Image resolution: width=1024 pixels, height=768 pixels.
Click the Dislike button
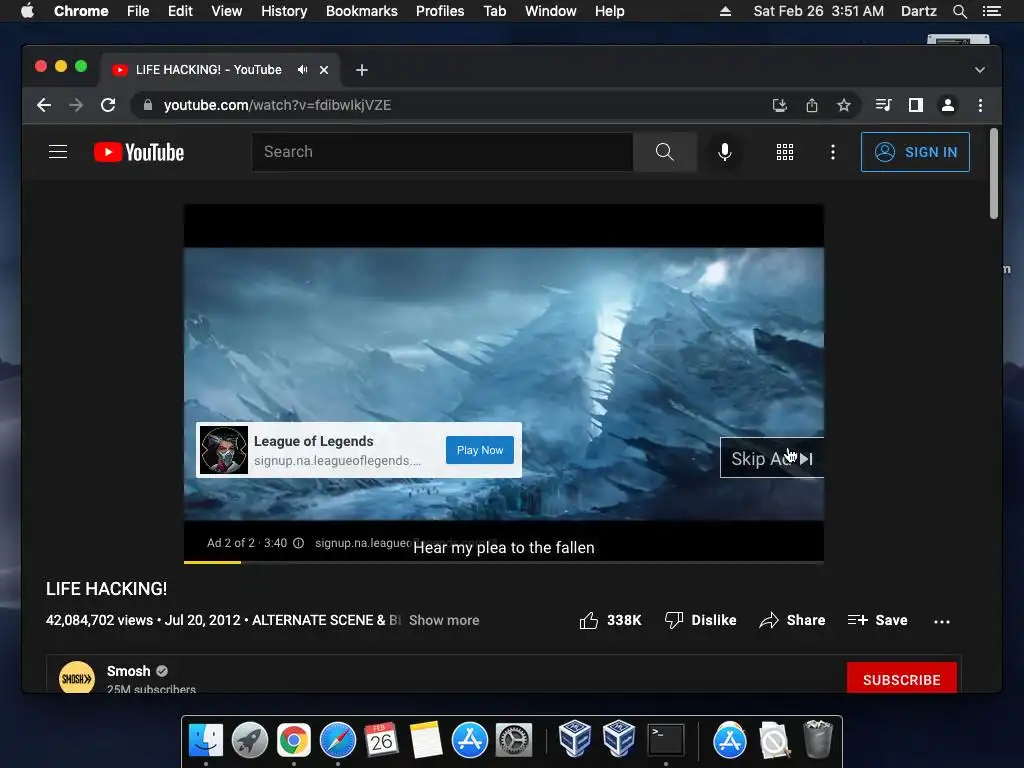[700, 620]
